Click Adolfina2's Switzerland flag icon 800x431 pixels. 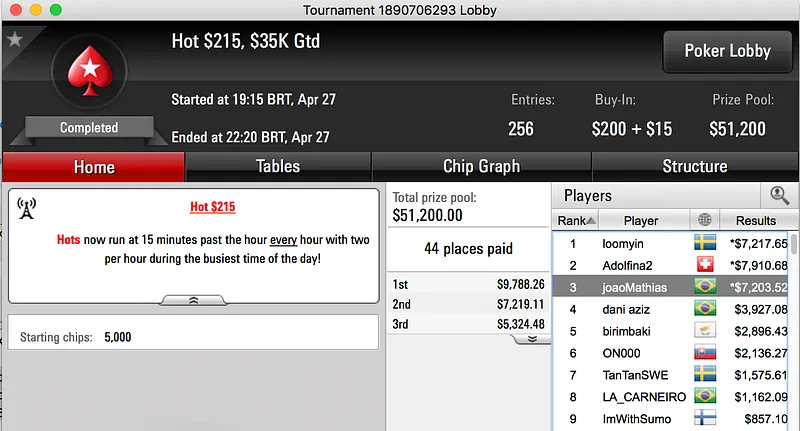pyautogui.click(x=705, y=265)
